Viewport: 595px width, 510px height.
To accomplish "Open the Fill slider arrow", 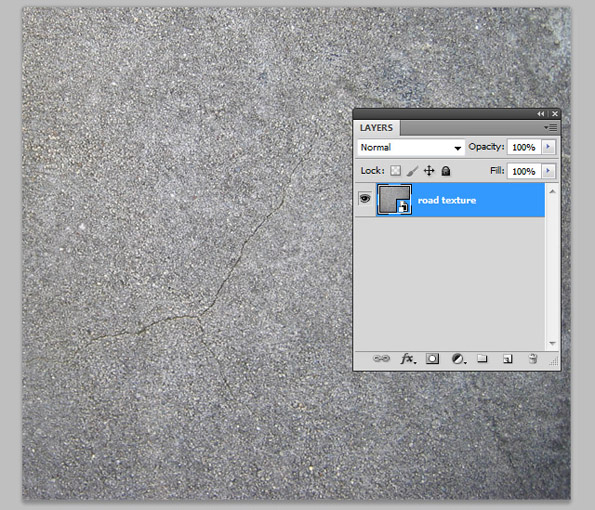I will 548,171.
